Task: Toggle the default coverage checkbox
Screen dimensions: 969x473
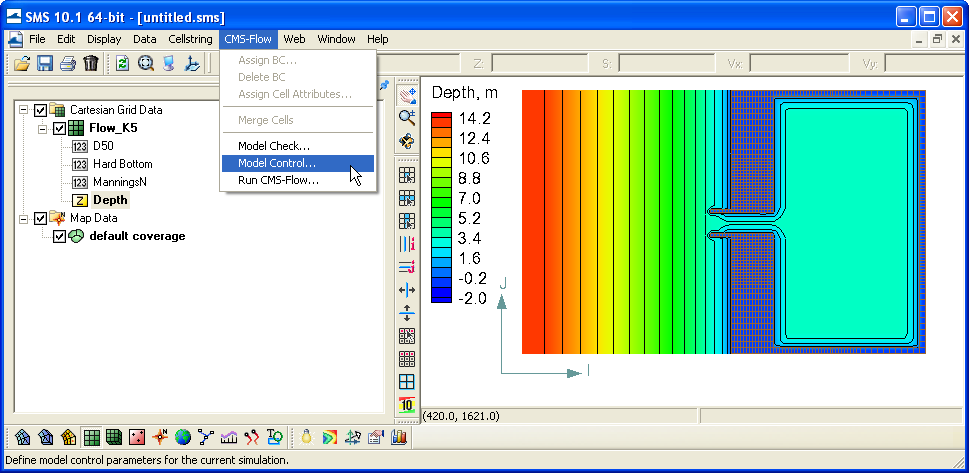Action: pos(59,236)
